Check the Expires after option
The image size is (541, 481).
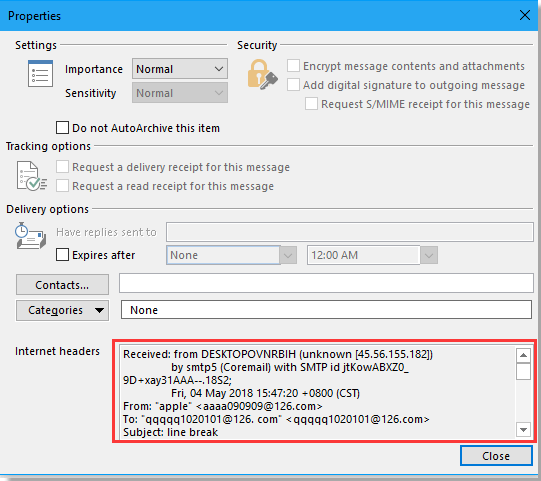(x=62, y=255)
